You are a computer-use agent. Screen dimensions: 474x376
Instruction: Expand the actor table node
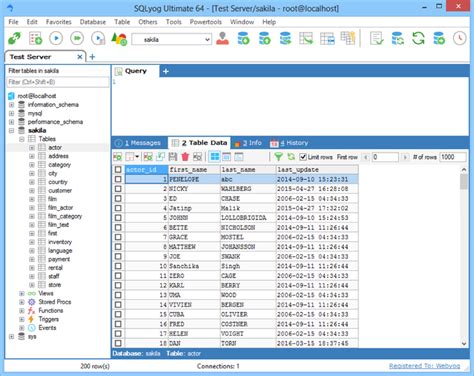[32, 148]
